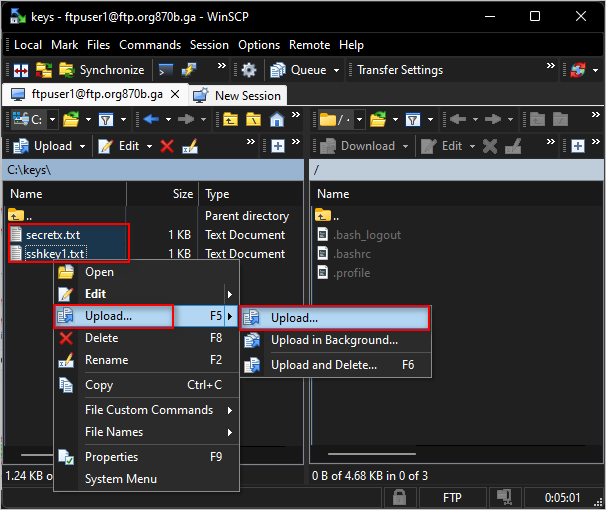Click the remote New plus icon
Screen dimensions: 606x510
(578, 146)
